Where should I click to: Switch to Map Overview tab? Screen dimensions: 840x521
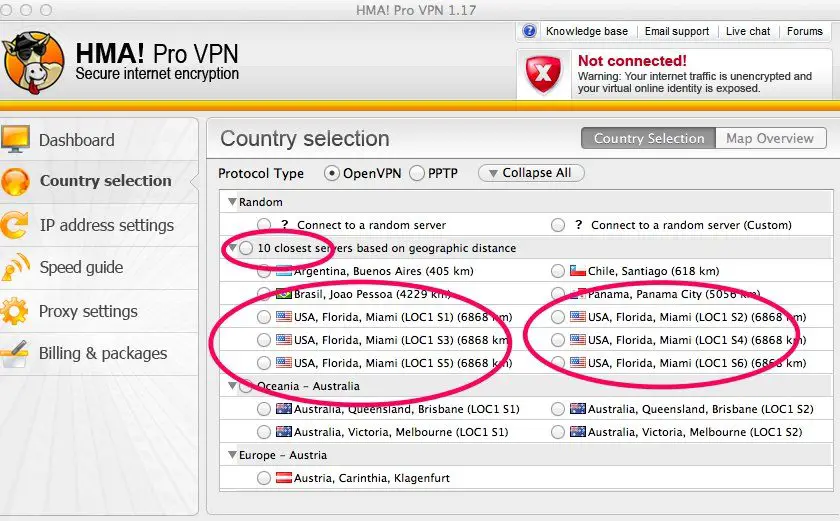tap(770, 138)
